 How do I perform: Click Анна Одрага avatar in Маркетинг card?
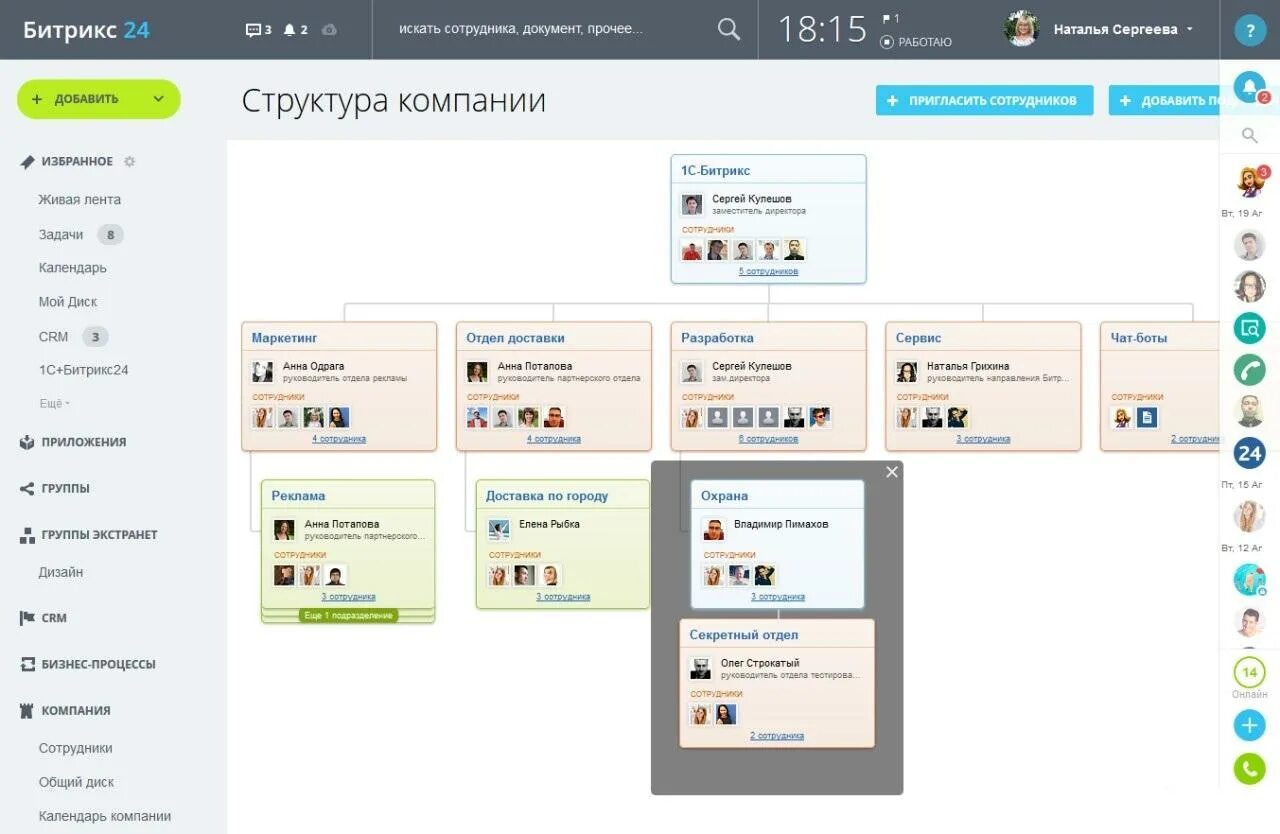(262, 372)
